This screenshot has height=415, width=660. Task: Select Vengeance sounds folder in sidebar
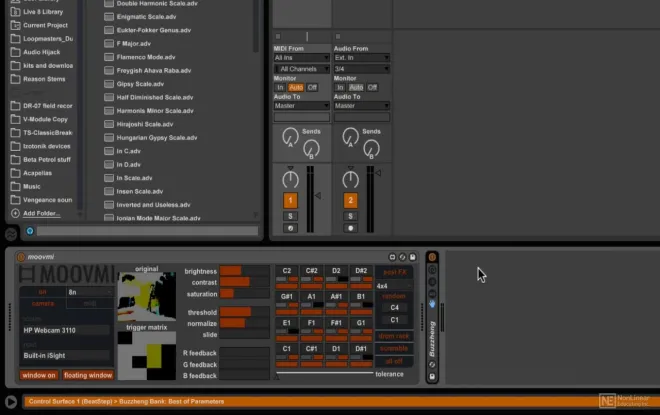click(41, 200)
